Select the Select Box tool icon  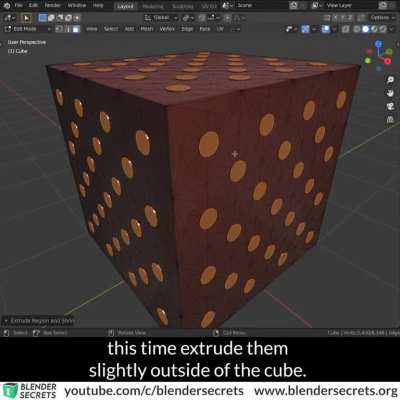[26, 18]
